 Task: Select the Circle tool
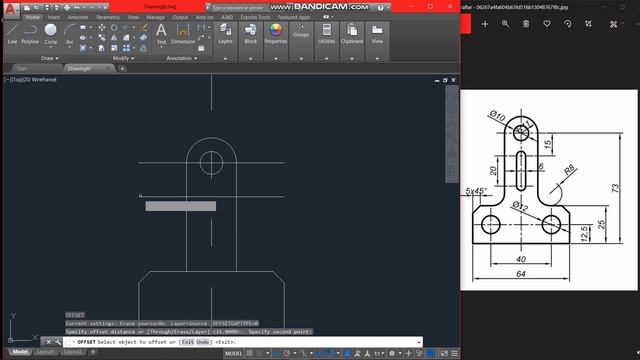(x=51, y=34)
